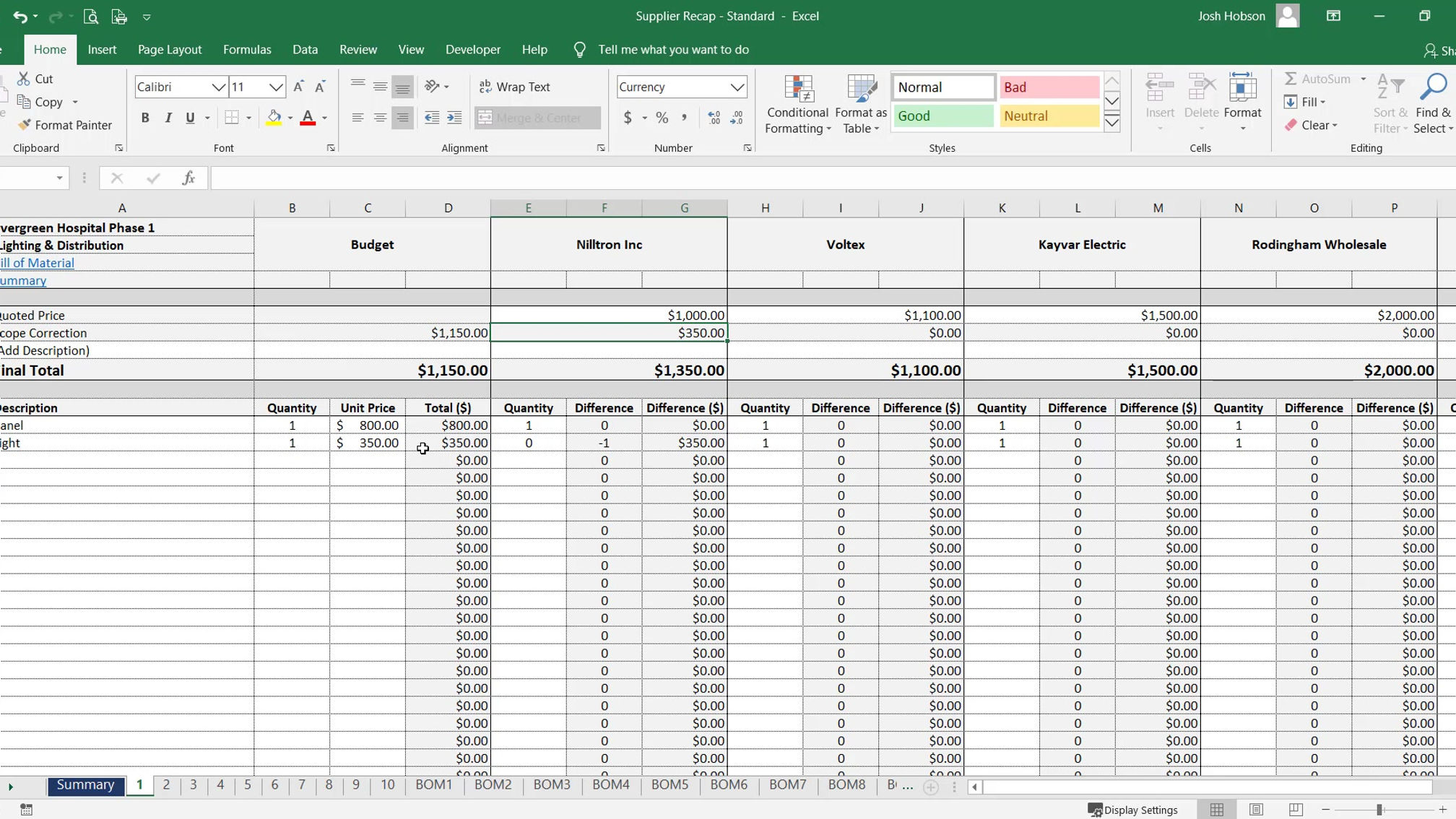Open the Insert ribbon tab

click(102, 50)
